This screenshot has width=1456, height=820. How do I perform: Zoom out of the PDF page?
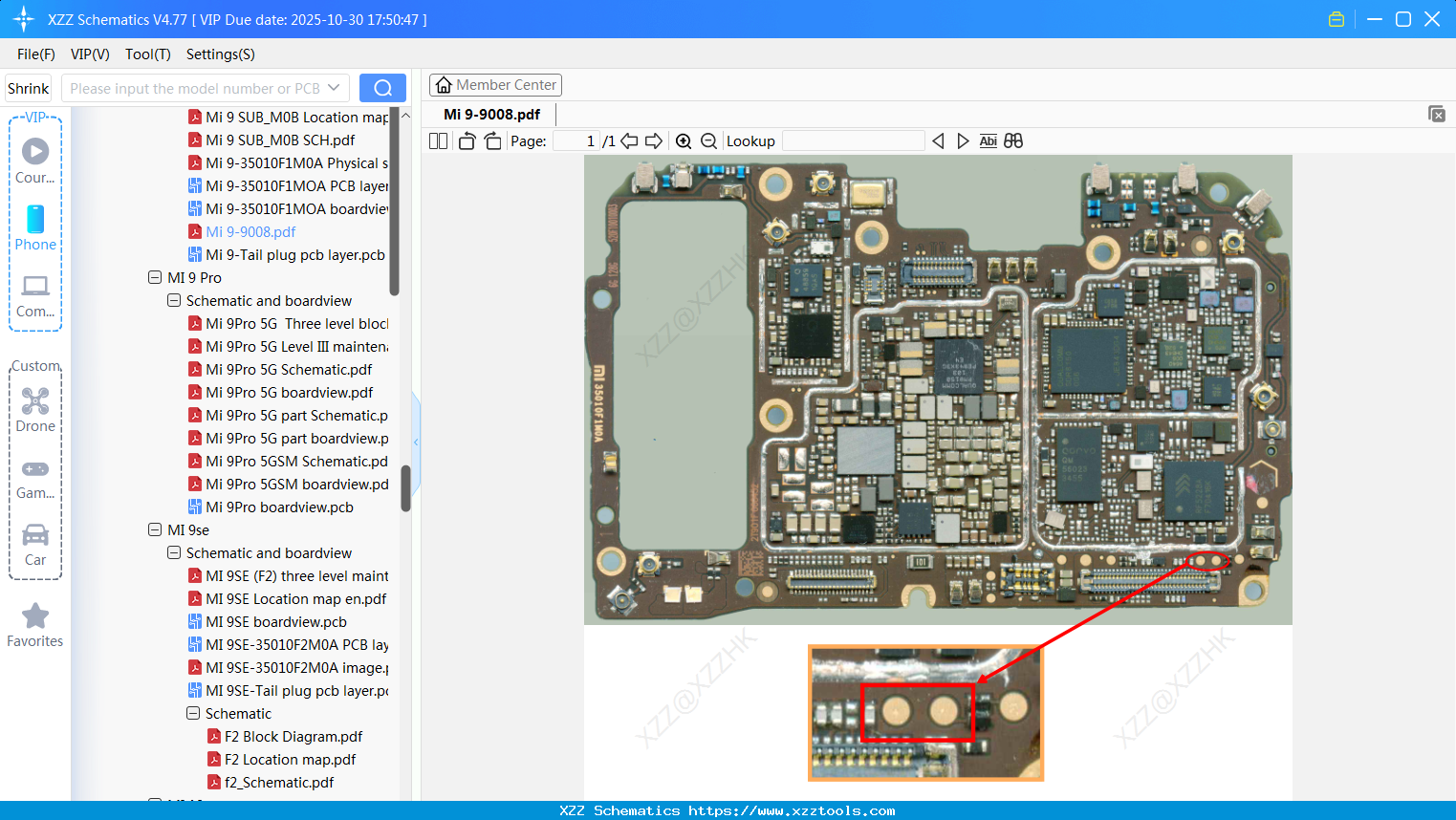708,141
